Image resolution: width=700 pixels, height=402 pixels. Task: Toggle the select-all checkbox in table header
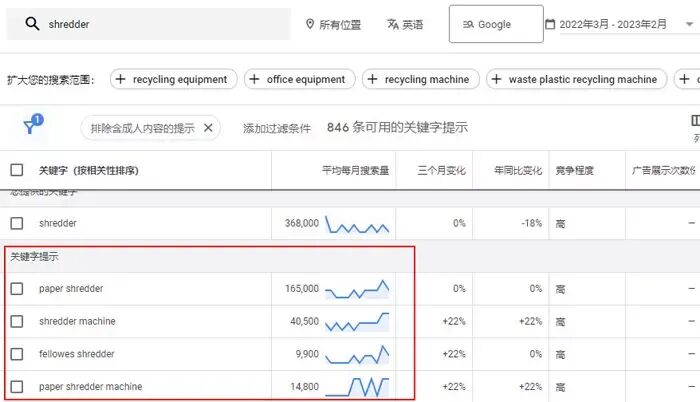[16, 170]
